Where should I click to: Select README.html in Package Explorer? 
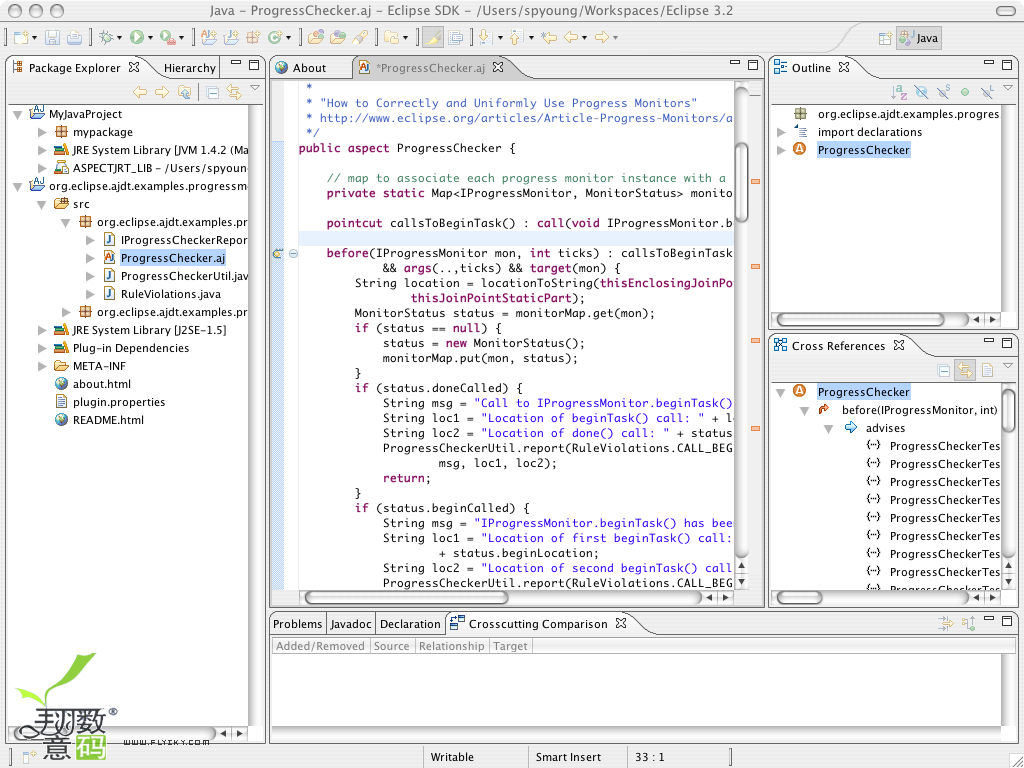click(x=108, y=420)
